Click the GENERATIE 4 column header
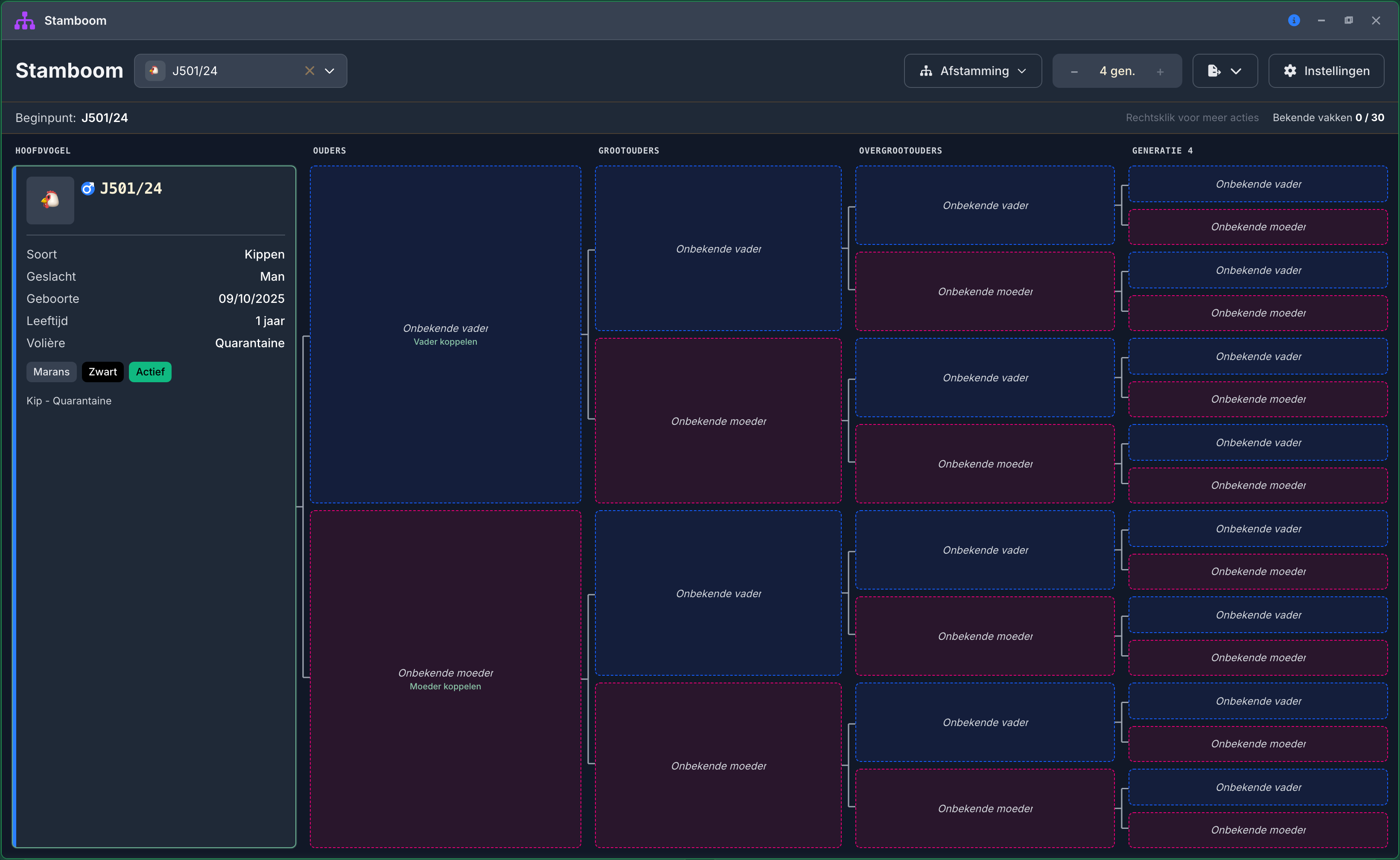Screen dimensions: 1400x860 (x=1162, y=151)
